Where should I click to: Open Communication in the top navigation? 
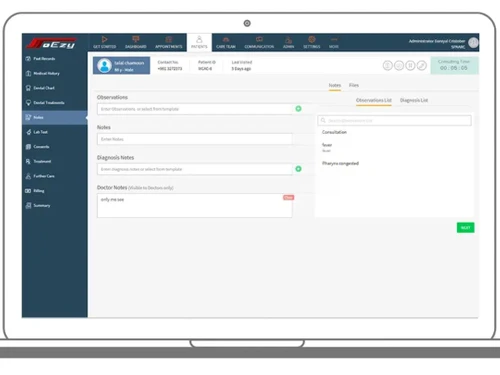(x=259, y=43)
